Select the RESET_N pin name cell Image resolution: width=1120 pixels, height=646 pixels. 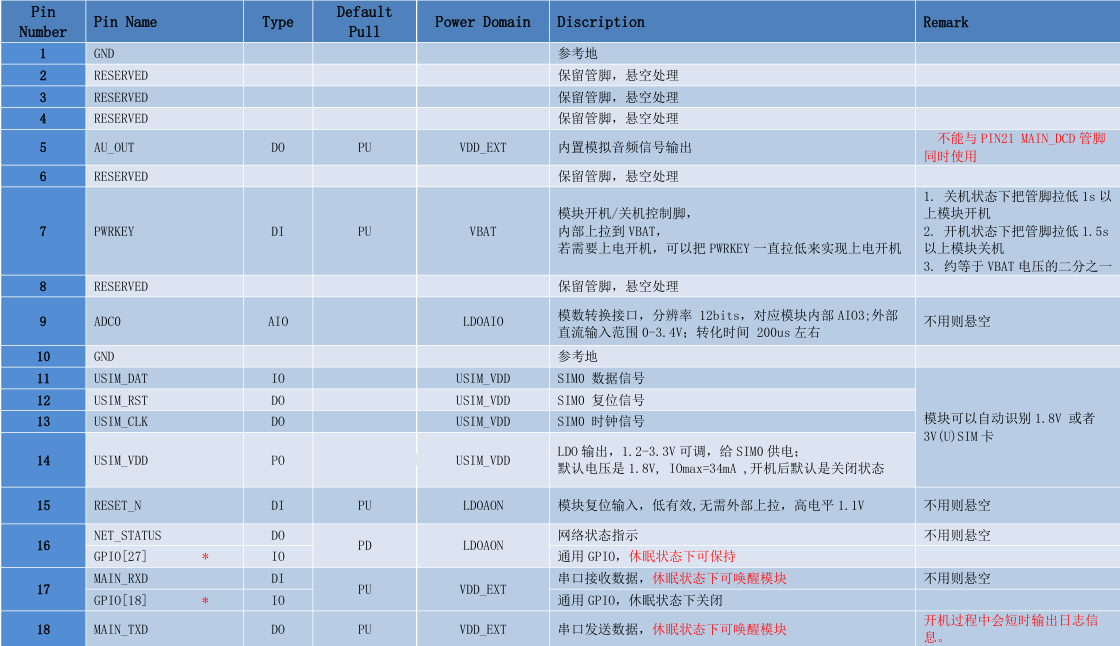point(164,505)
